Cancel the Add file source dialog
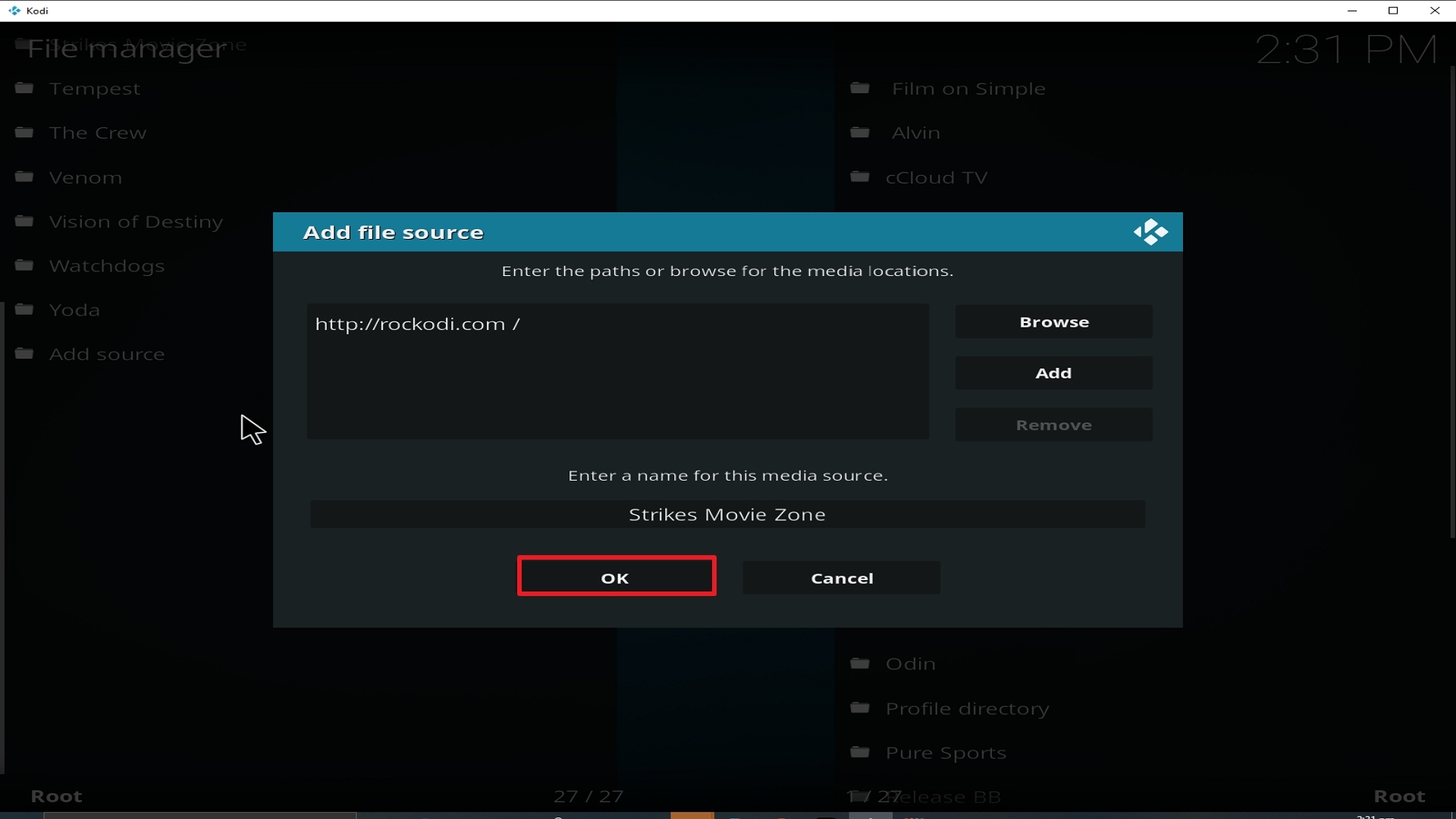 tap(842, 578)
